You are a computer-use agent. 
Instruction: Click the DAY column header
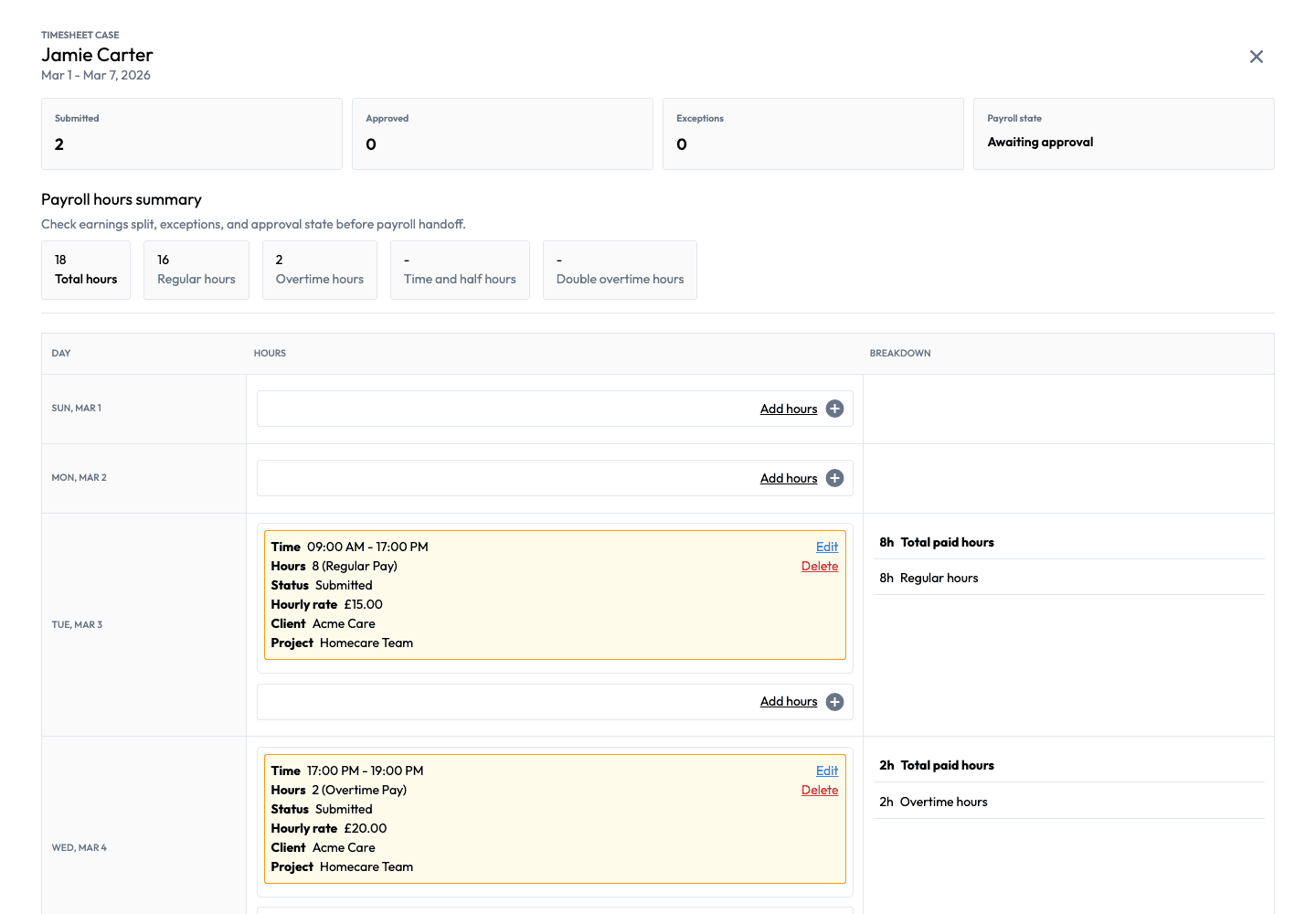(61, 353)
